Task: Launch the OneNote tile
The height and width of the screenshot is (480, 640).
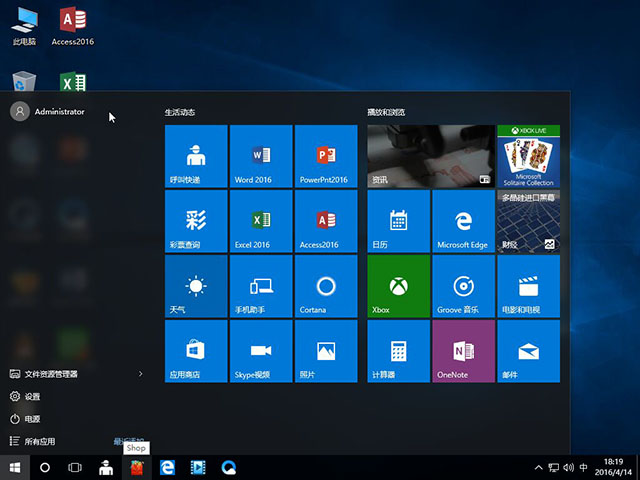Action: point(463,351)
